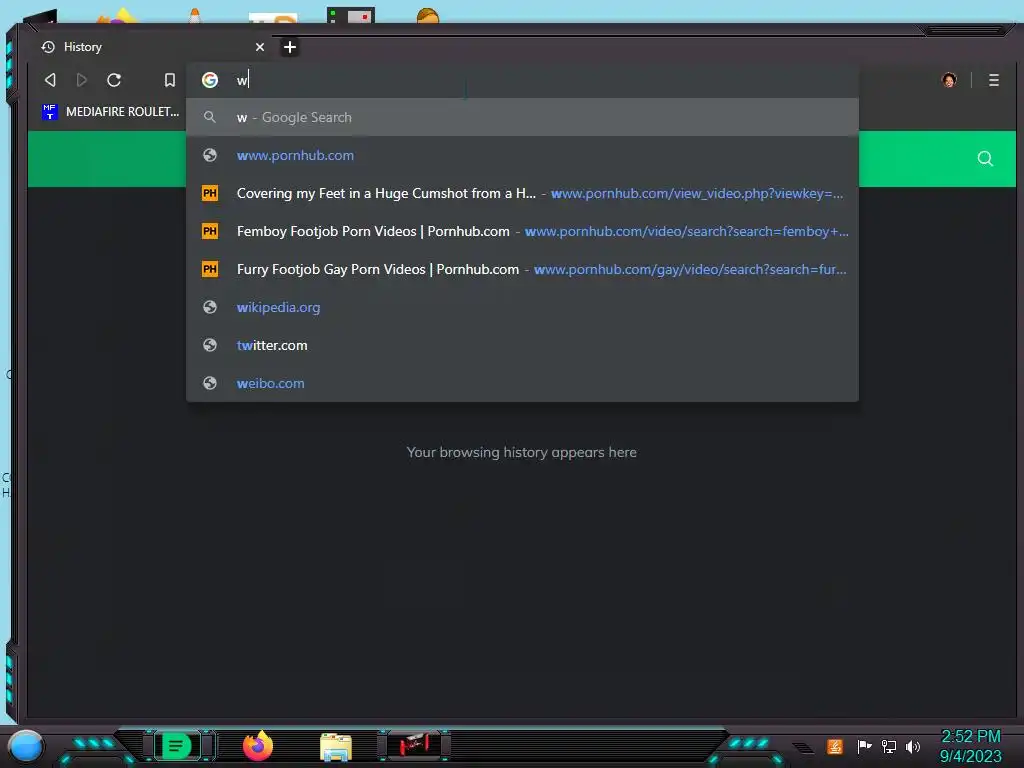
Task: Click the history search magnifier icon
Action: click(985, 159)
